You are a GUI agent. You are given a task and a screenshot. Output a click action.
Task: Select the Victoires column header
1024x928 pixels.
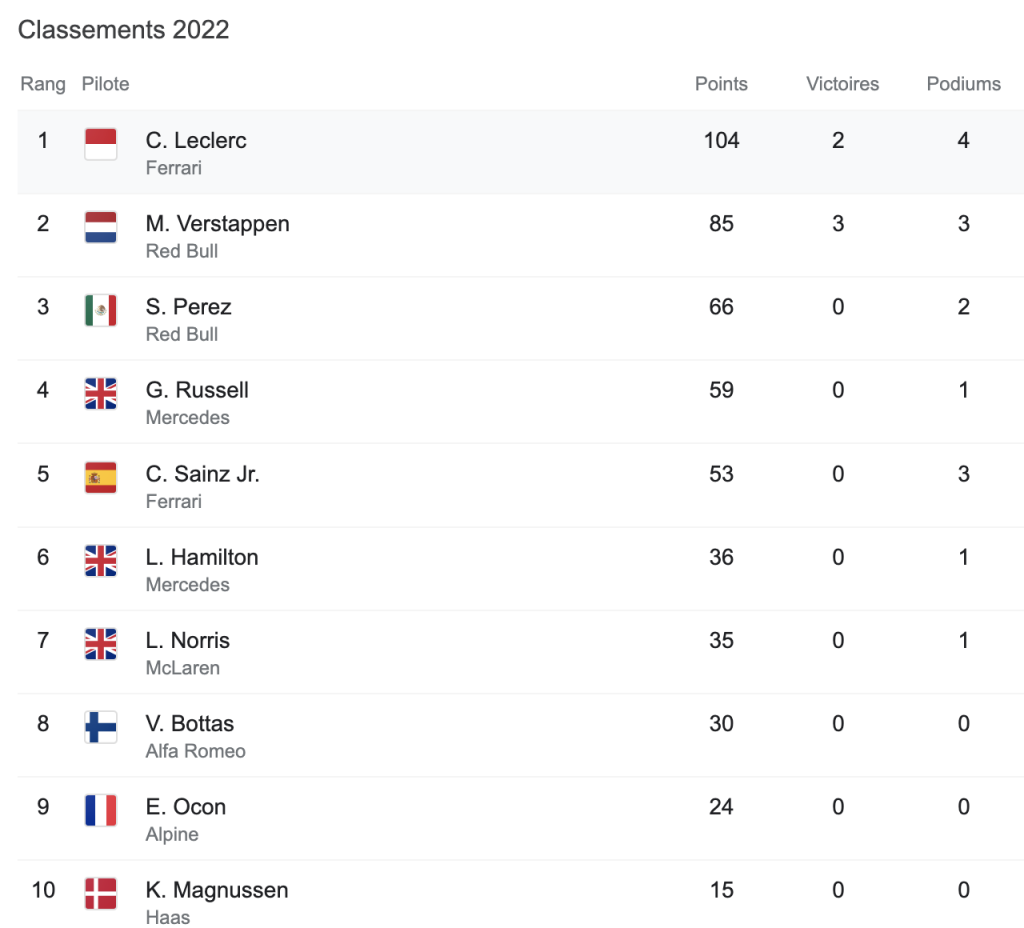(842, 84)
